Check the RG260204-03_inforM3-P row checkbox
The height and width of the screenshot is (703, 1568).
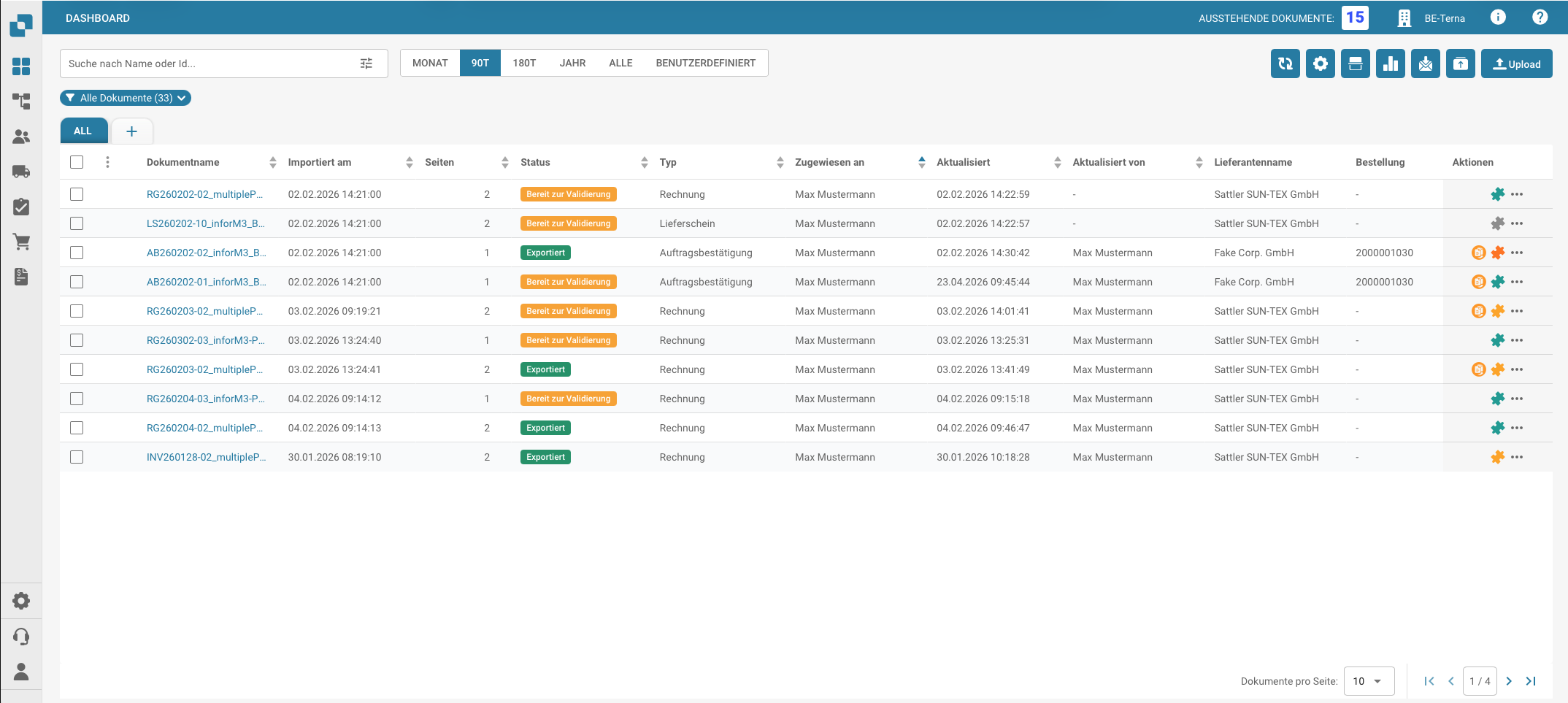77,399
